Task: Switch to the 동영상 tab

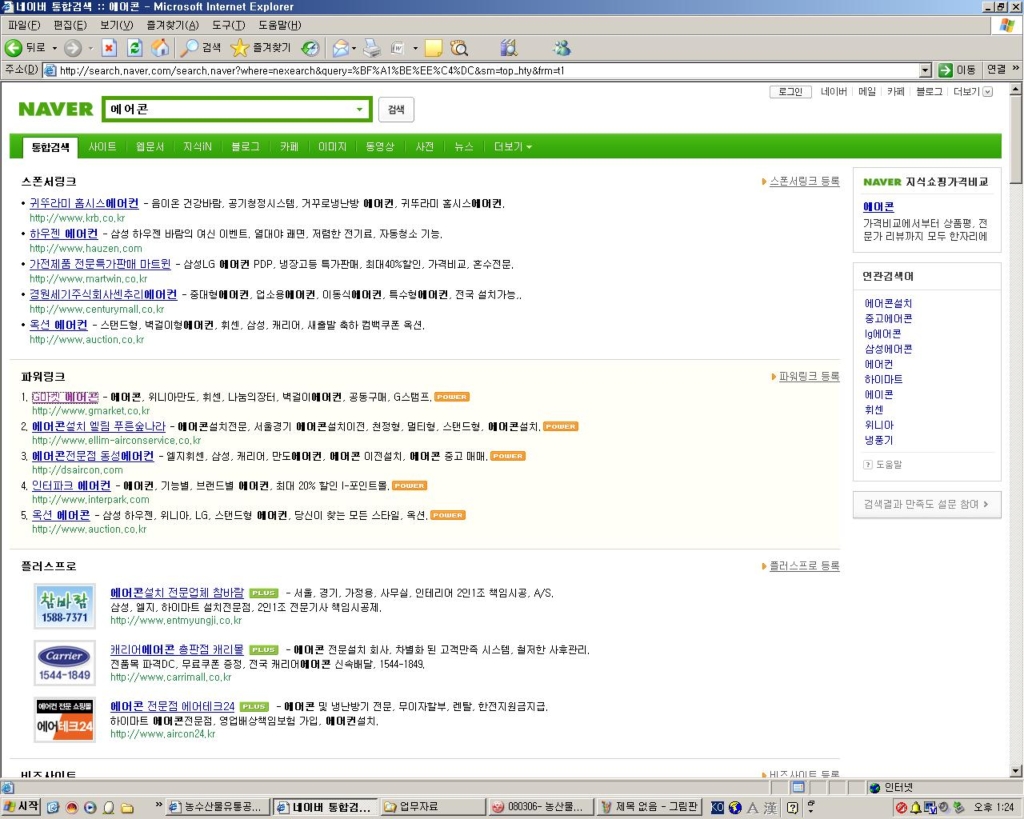Action: tap(380, 147)
